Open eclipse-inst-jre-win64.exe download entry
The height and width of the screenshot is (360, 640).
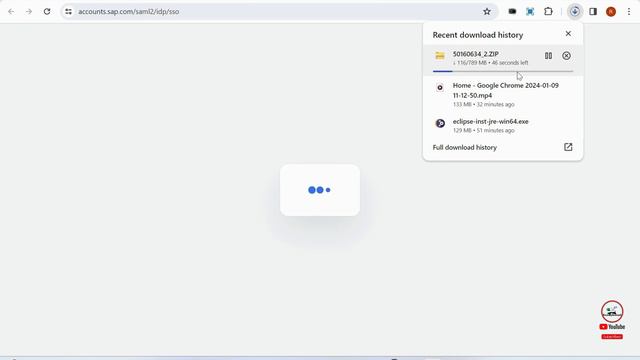(503, 125)
